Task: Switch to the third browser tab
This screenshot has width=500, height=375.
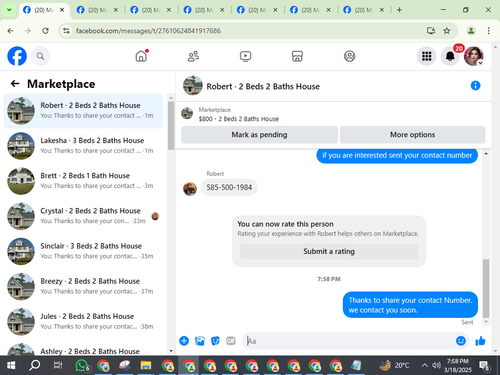Action: coord(150,10)
